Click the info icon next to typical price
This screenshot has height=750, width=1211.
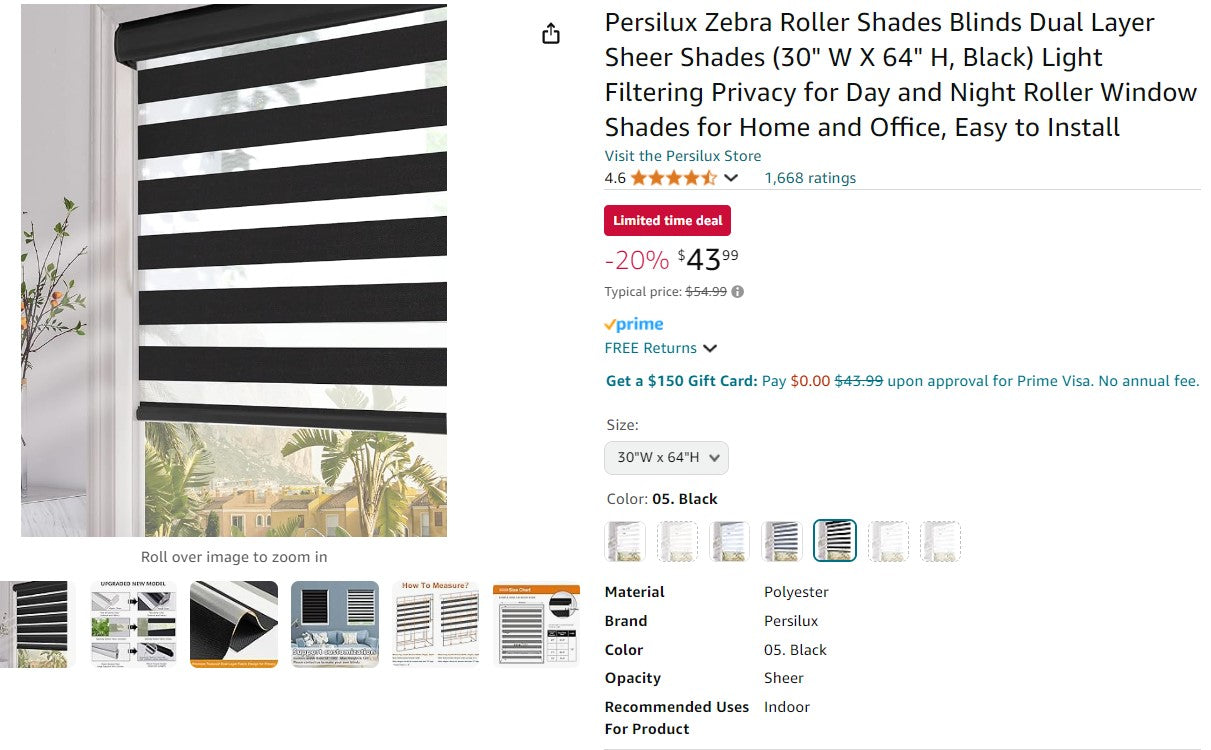[737, 291]
